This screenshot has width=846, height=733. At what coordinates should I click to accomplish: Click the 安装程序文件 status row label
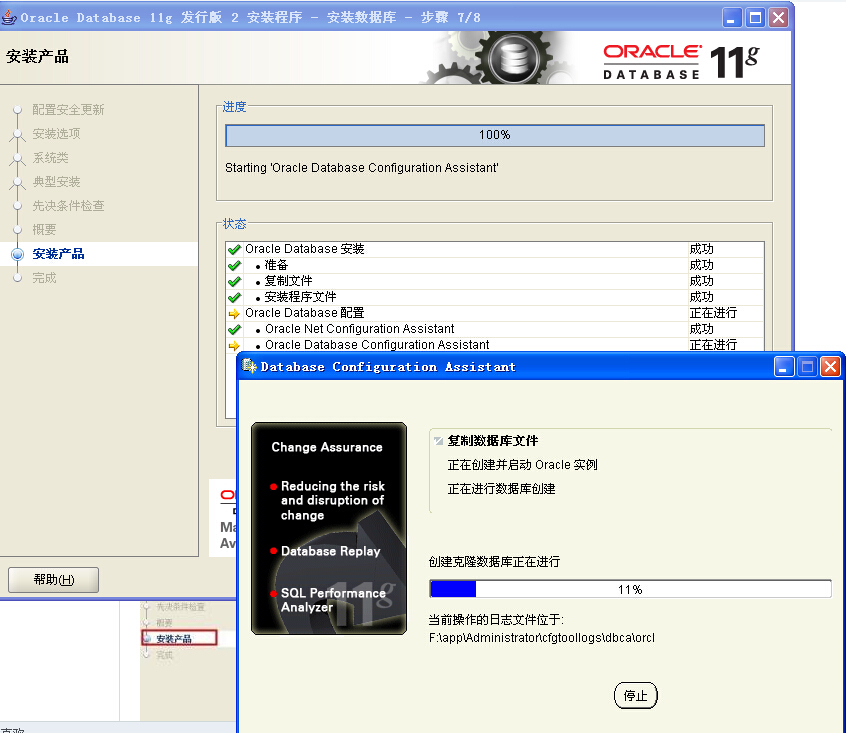(300, 297)
